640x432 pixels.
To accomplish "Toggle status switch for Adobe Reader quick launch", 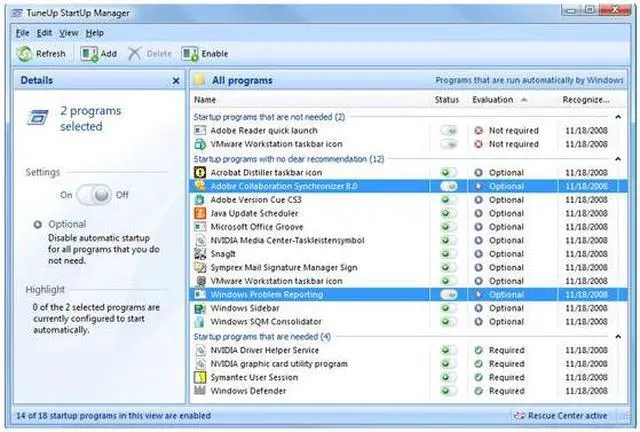I will click(449, 131).
